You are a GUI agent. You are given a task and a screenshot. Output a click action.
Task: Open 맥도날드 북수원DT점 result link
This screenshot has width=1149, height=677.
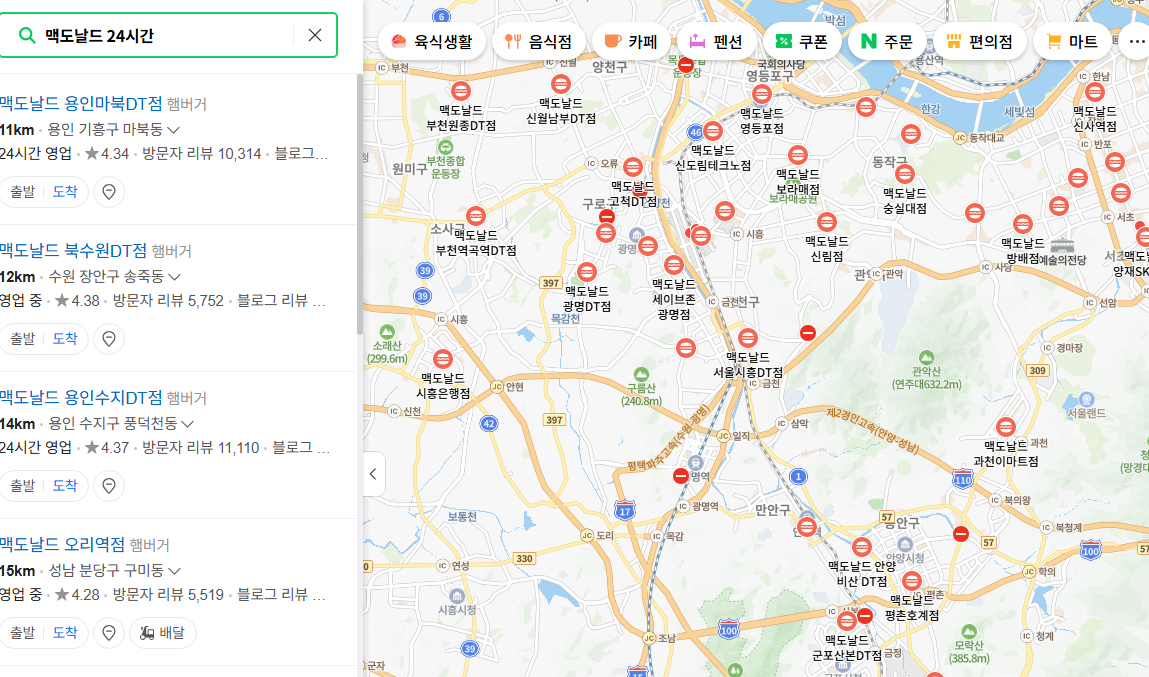coord(73,251)
